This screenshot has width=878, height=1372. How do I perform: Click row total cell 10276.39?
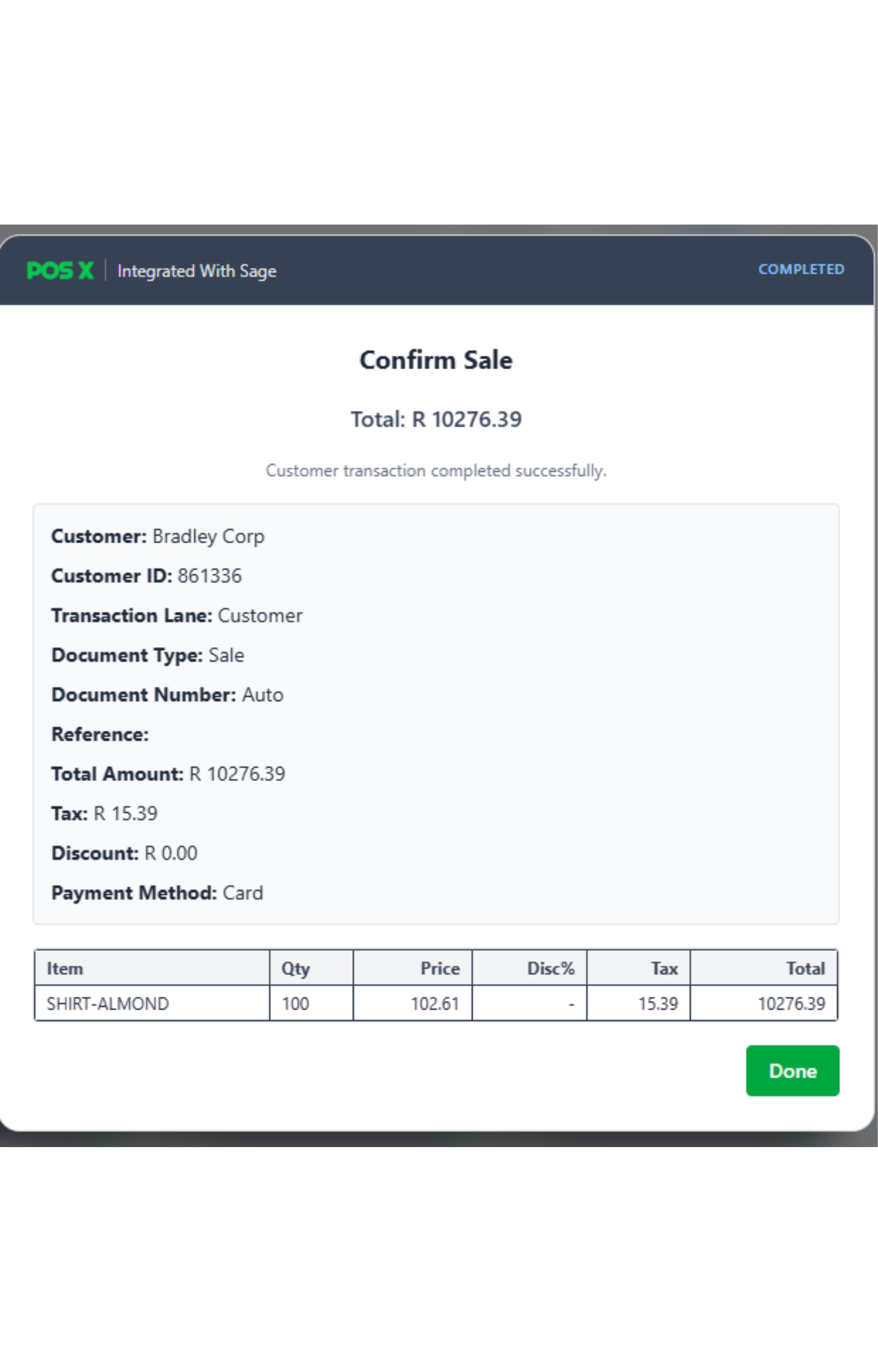coord(764,1003)
